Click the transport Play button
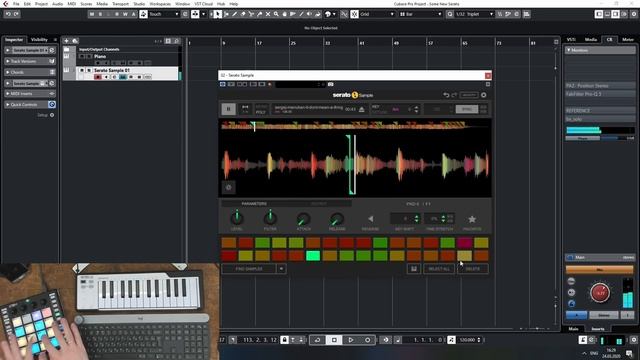 point(351,340)
